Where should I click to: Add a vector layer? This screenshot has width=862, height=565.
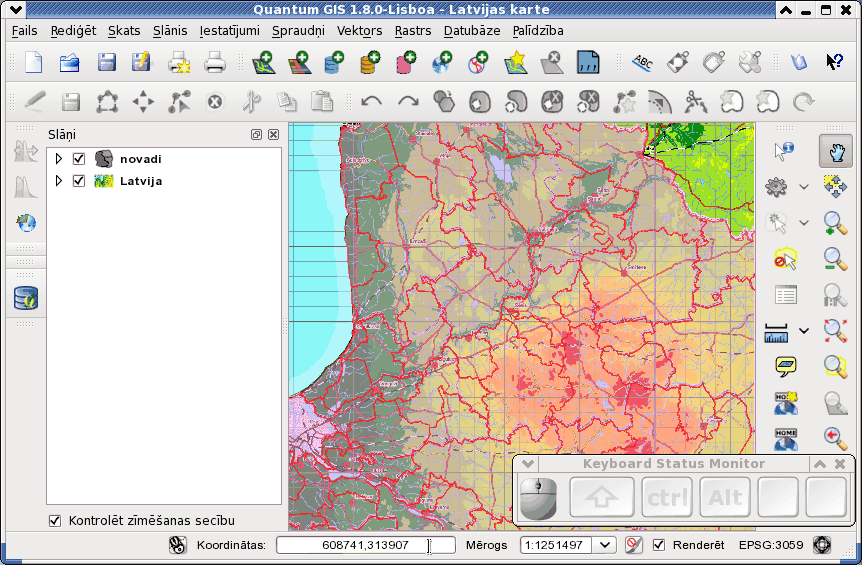click(263, 62)
